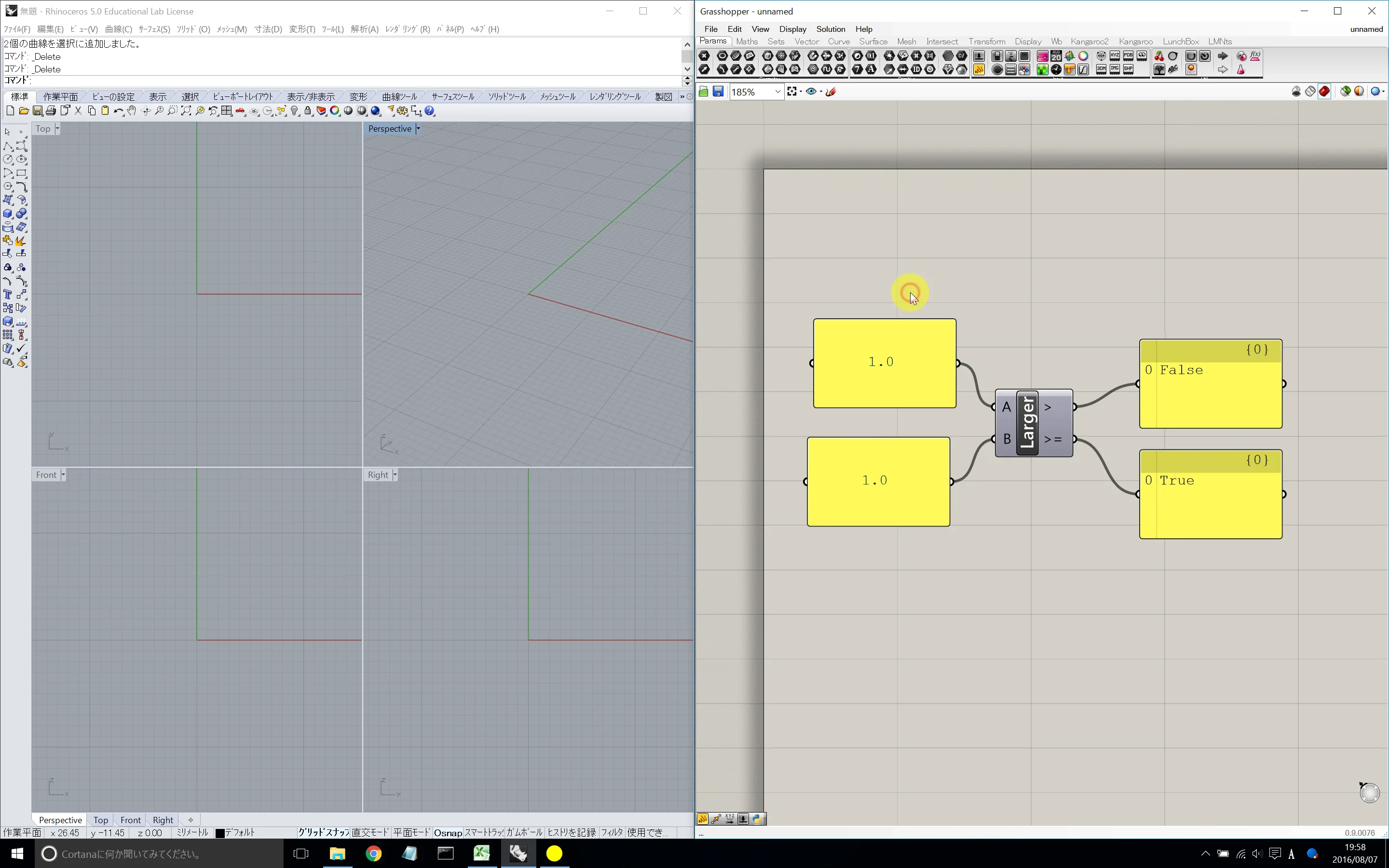This screenshot has height=868, width=1389.
Task: Click the padlock lock objects icon
Action: tap(308, 111)
